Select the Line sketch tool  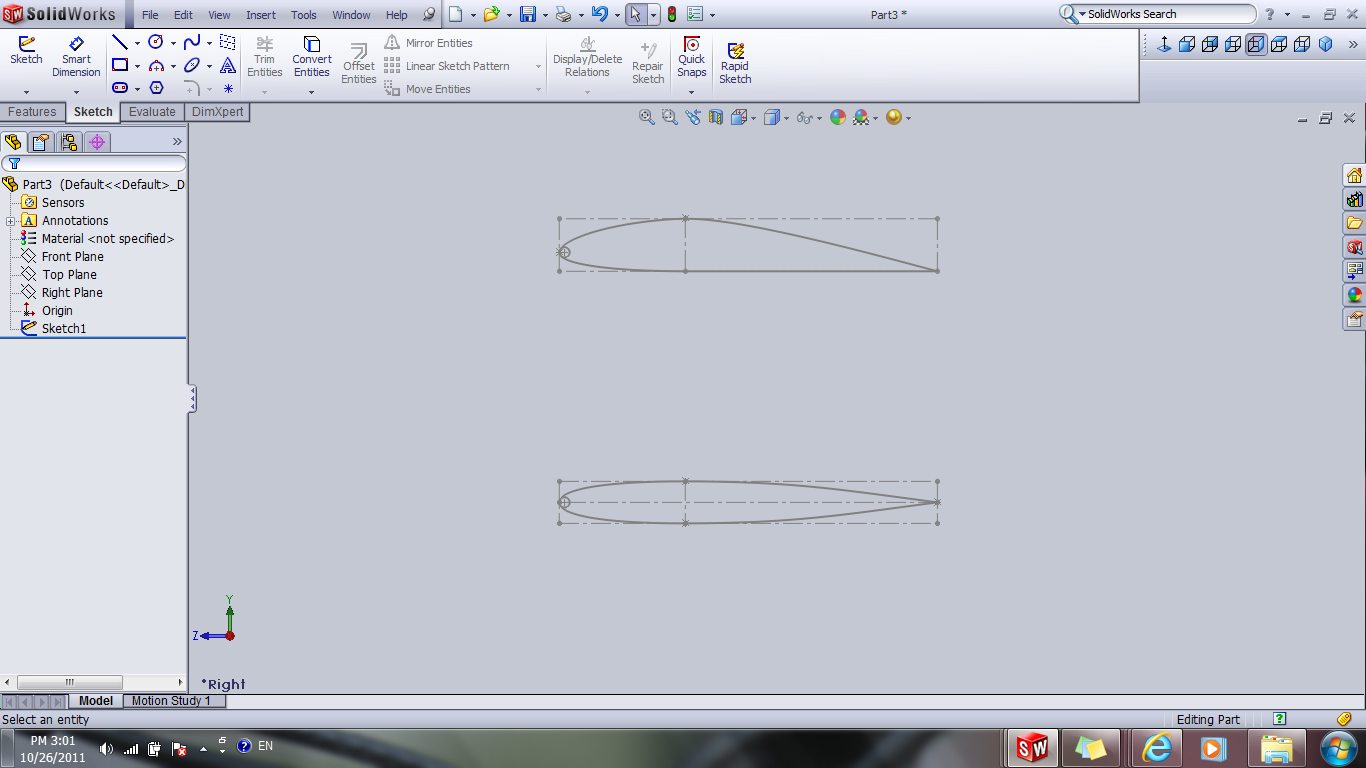[120, 42]
